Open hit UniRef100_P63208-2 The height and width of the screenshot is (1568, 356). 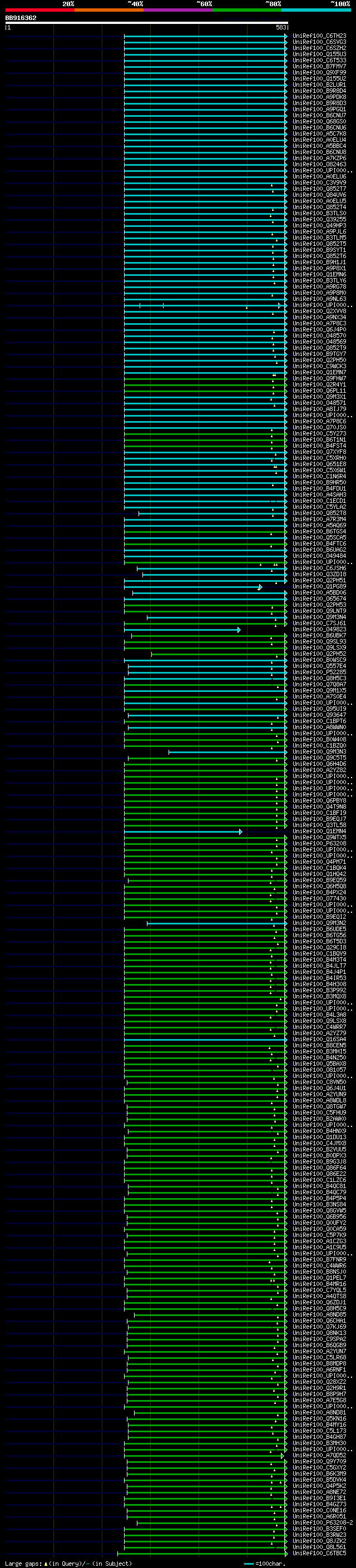323,1522
